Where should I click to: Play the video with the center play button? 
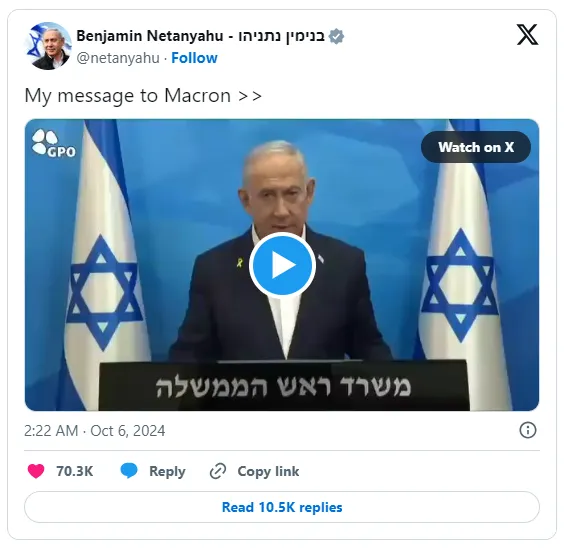[282, 265]
